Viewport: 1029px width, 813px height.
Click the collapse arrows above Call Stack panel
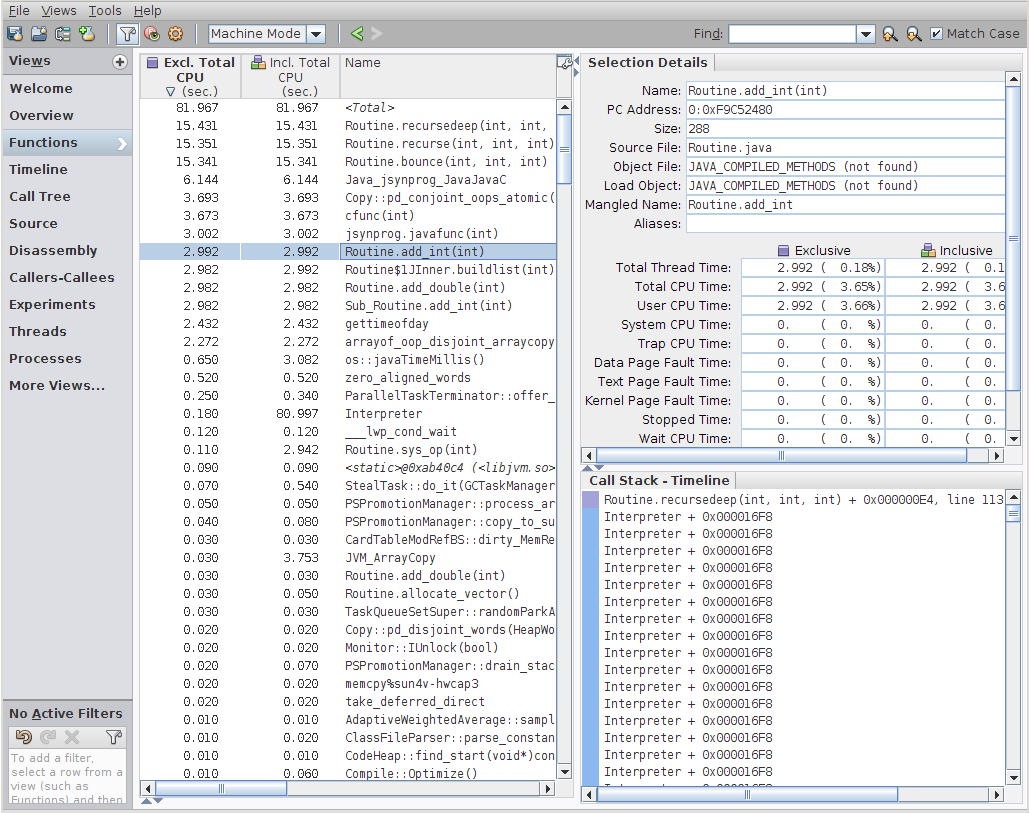coord(593,468)
